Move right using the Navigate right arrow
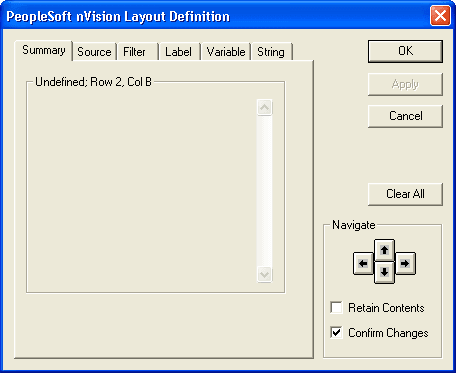The width and height of the screenshot is (456, 373). (x=405, y=264)
